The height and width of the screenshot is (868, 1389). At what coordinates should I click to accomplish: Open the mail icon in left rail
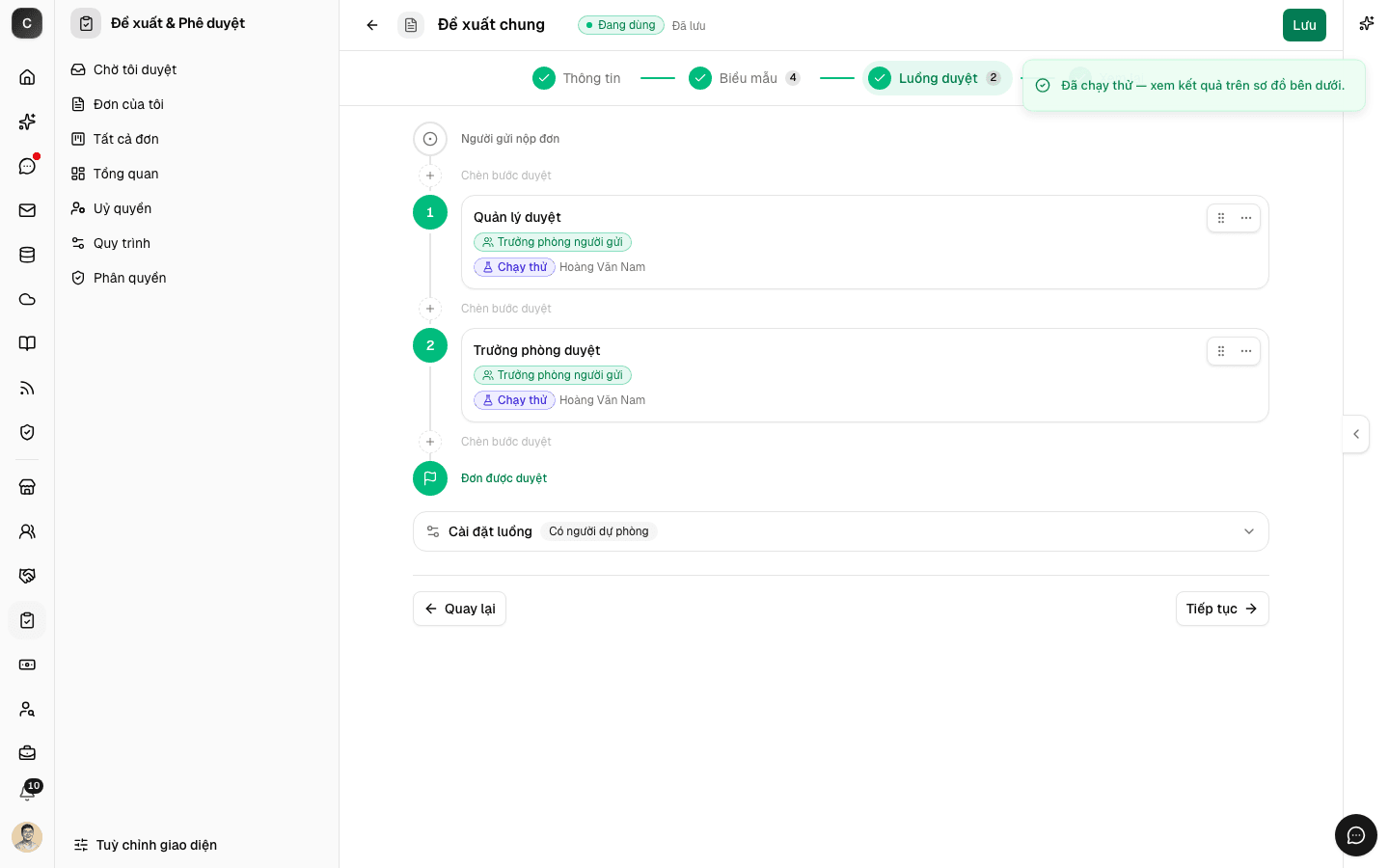click(x=27, y=210)
